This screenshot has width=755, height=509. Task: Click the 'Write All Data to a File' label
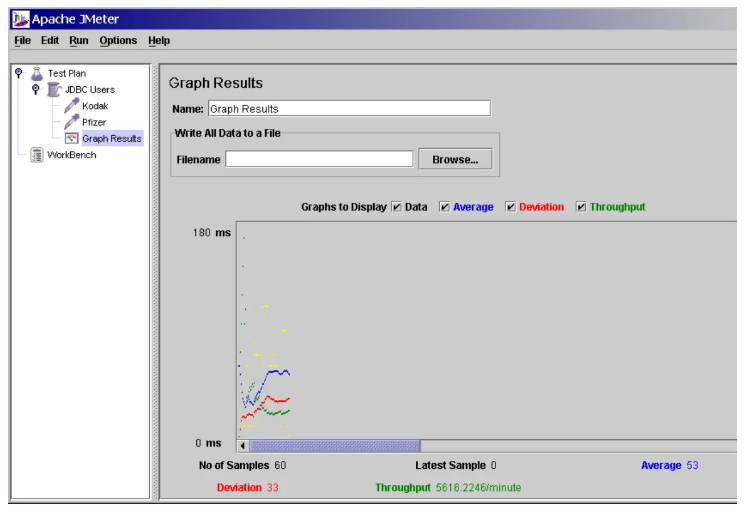point(227,133)
